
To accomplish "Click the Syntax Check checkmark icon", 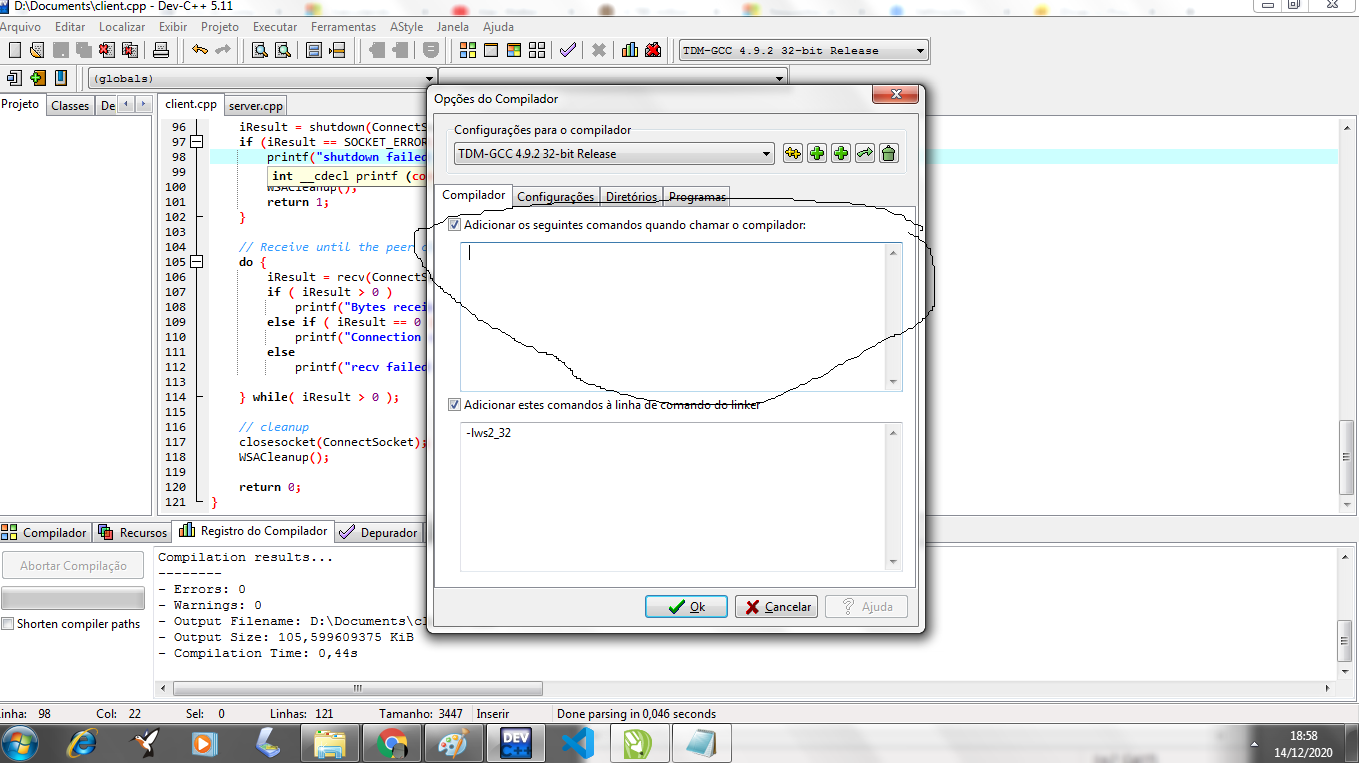I will [568, 50].
